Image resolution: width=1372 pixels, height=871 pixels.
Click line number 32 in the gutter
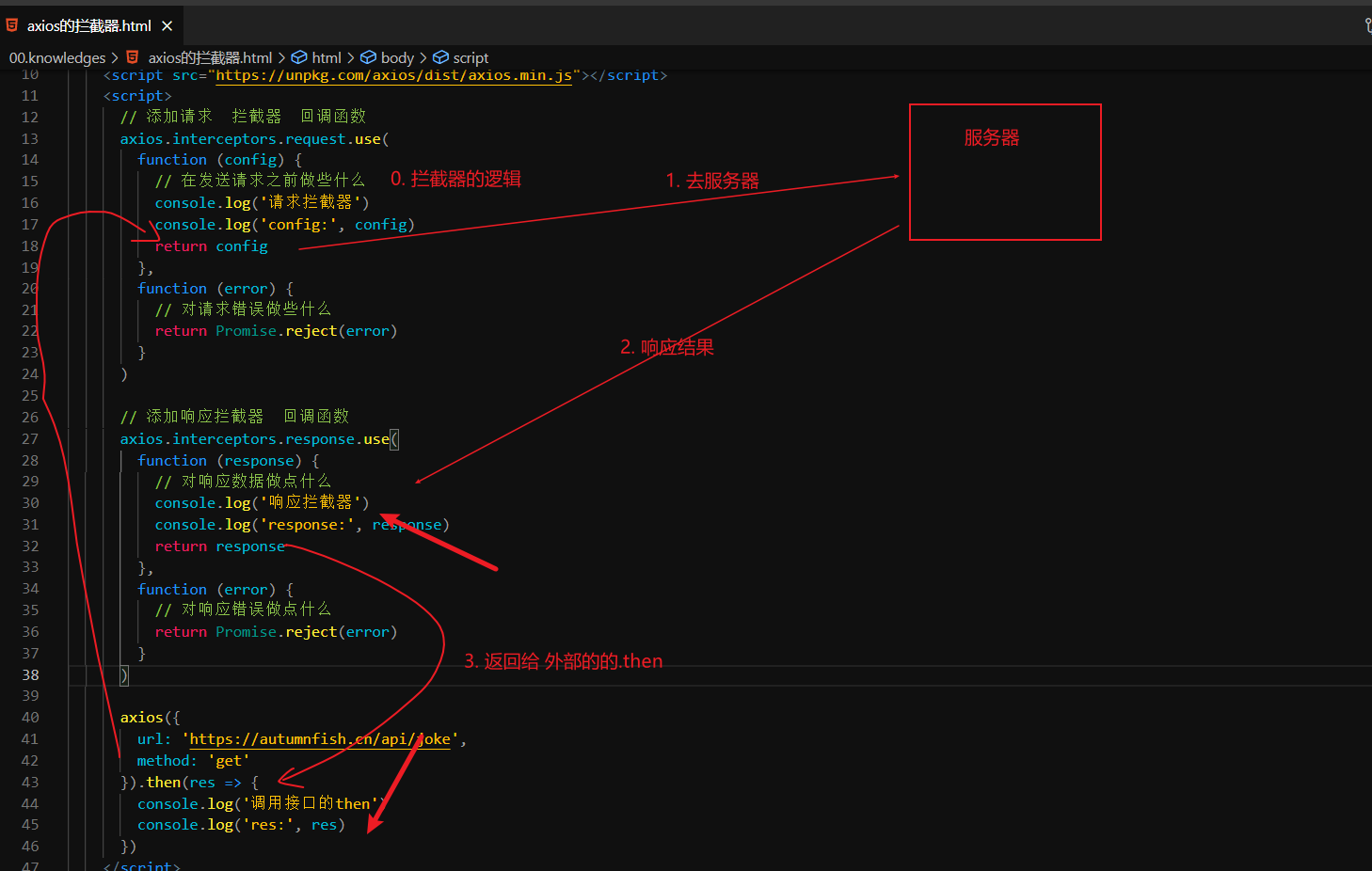pos(30,546)
